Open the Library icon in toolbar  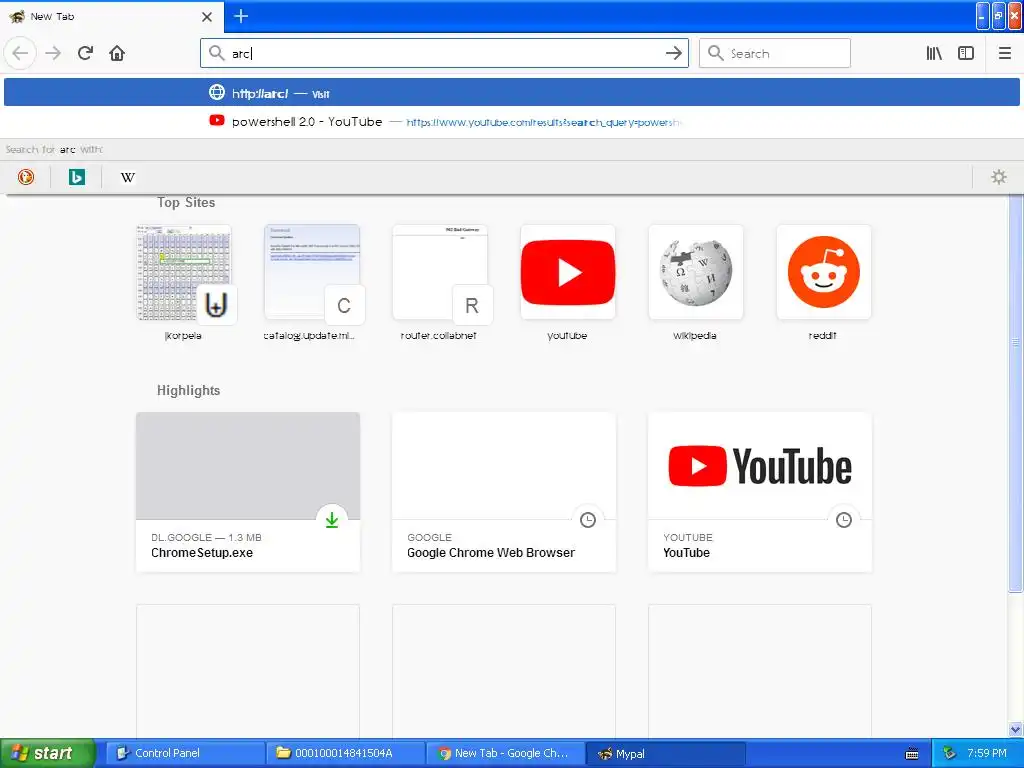(934, 53)
